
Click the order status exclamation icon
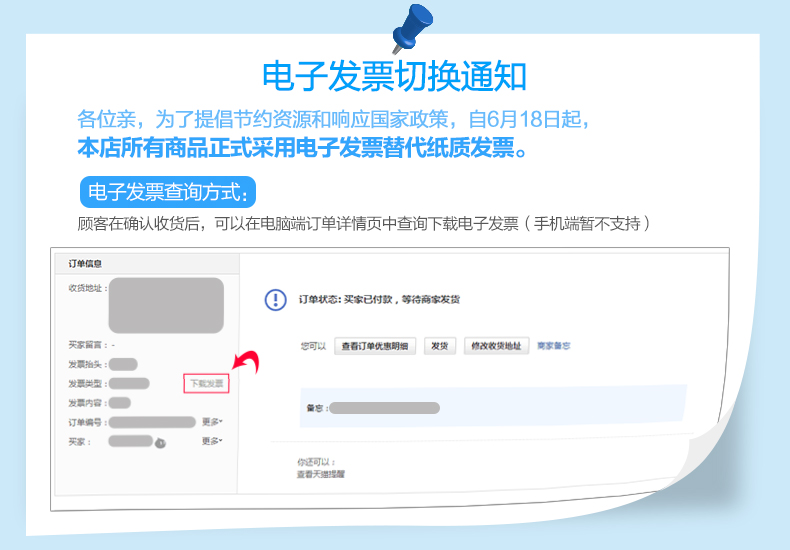tap(275, 299)
